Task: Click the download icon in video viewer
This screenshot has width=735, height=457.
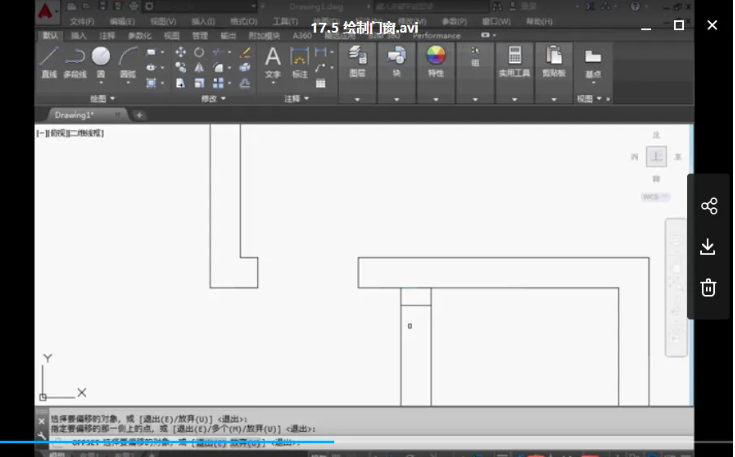Action: pyautogui.click(x=708, y=247)
